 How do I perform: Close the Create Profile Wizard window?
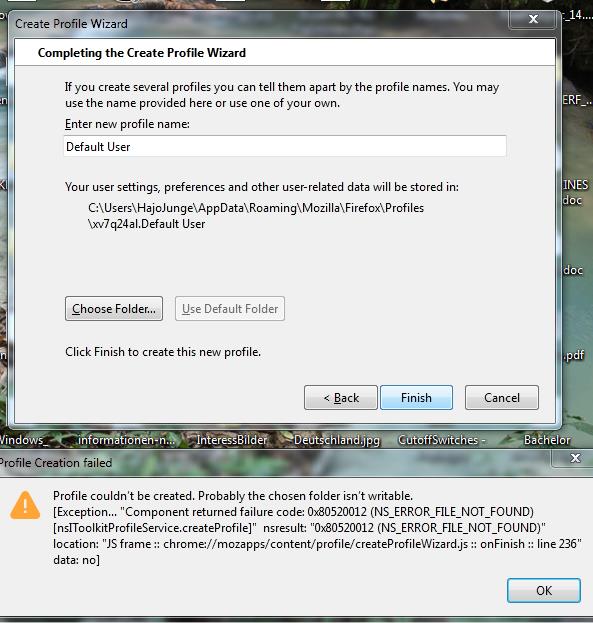[533, 19]
